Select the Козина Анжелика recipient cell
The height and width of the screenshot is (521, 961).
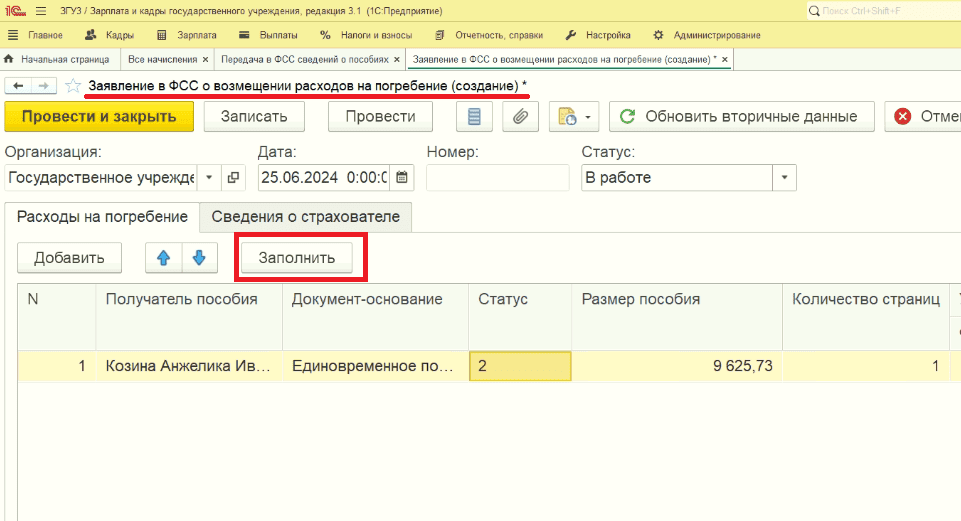tap(189, 366)
